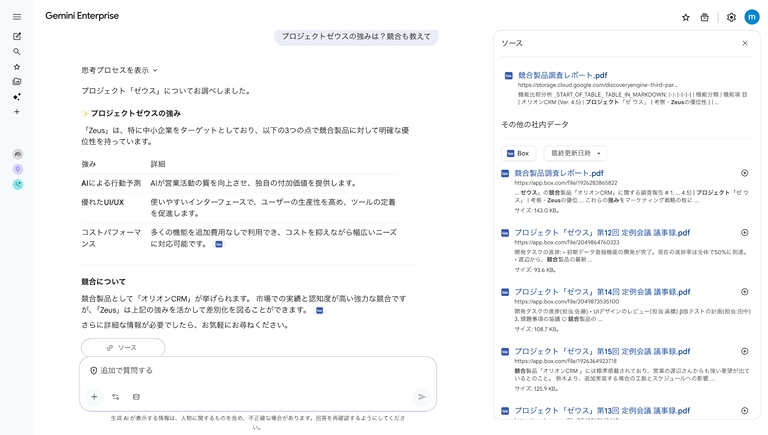Click the サイズ: 108.7 KB text
Screen dimensions: 768x435
(537, 329)
